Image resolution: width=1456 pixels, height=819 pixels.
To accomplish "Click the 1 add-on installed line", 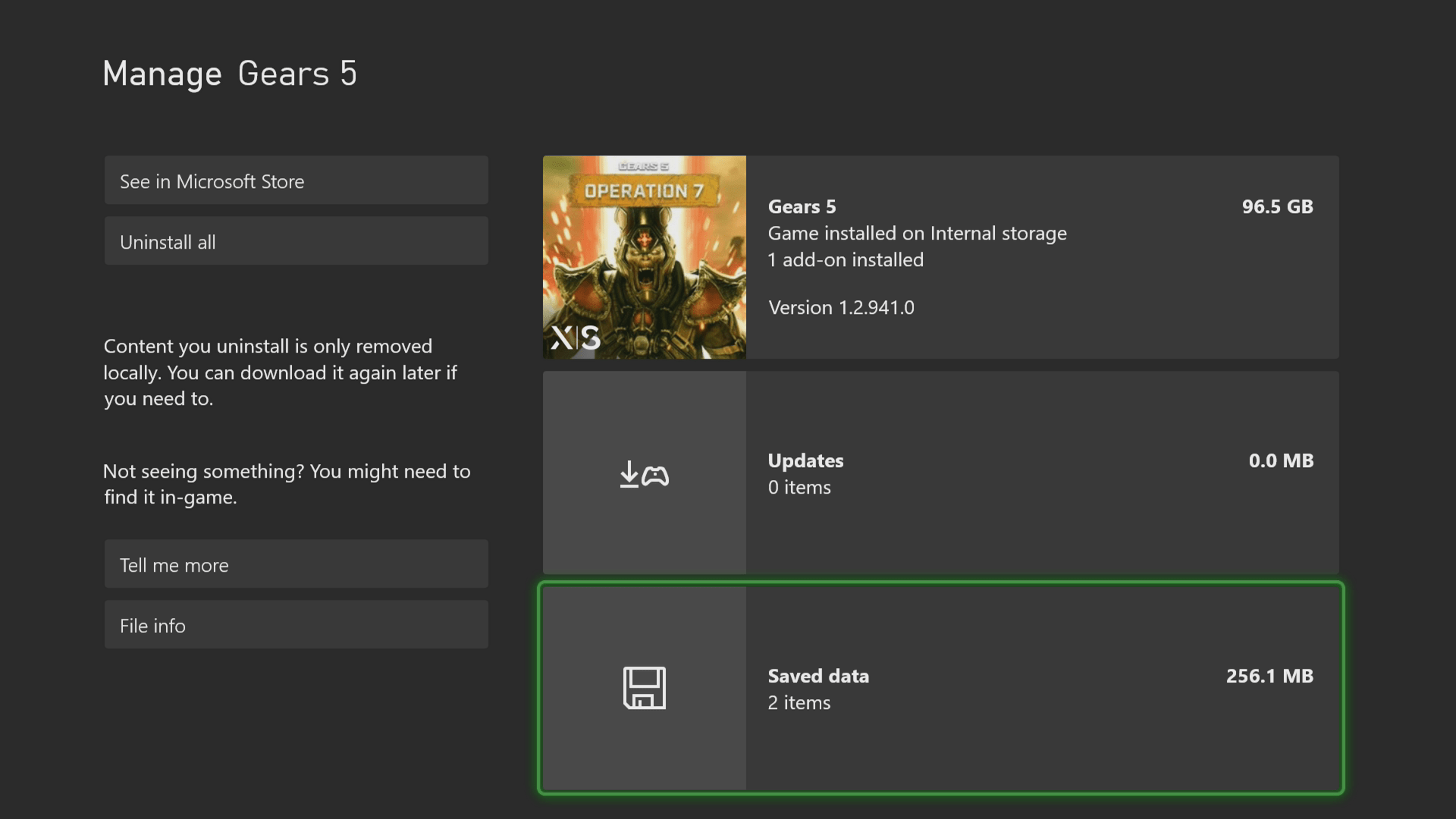I will pyautogui.click(x=845, y=259).
